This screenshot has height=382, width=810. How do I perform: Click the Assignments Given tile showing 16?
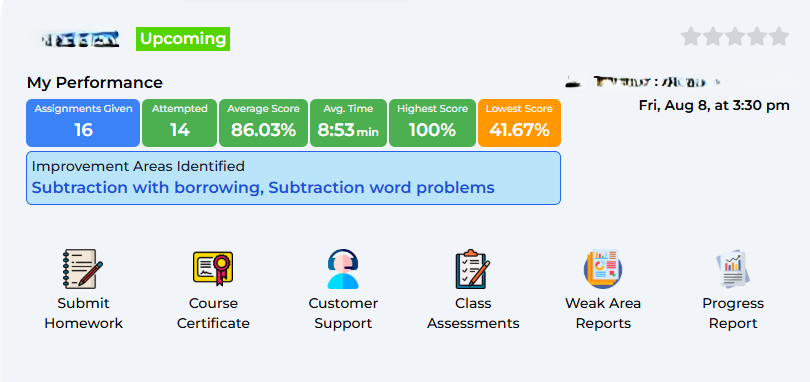coord(83,123)
